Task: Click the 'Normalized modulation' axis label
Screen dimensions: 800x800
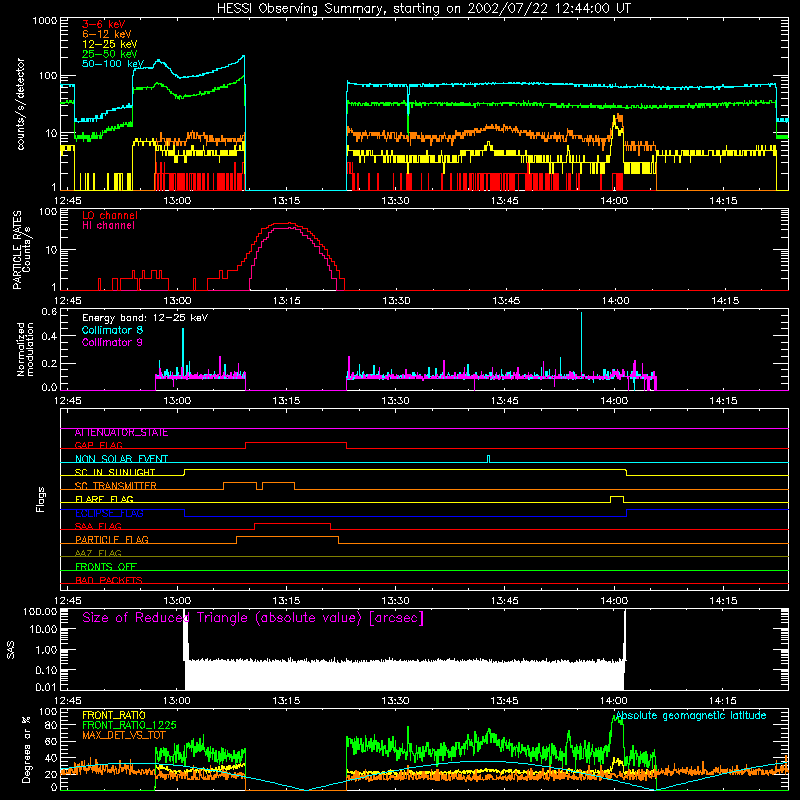Action: [x=25, y=349]
